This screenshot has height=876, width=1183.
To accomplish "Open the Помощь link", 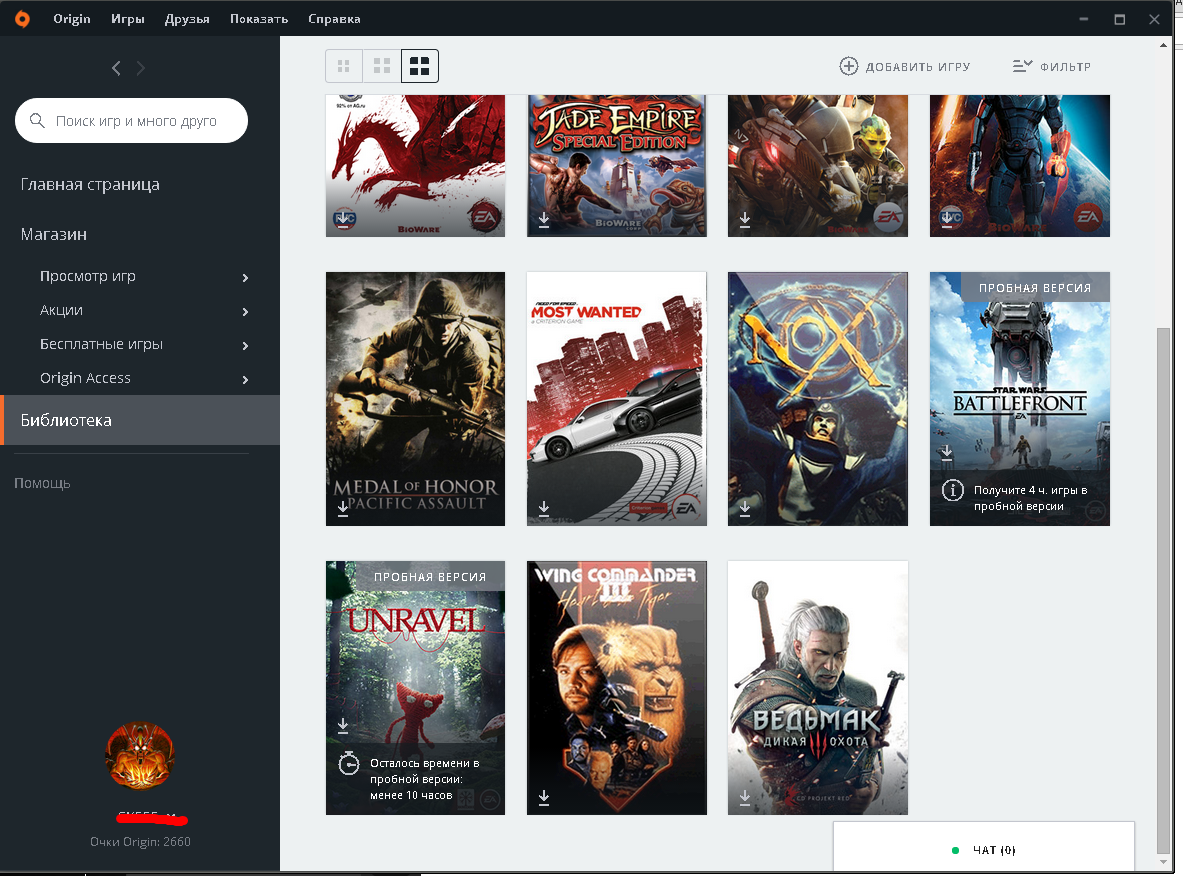I will coord(42,483).
